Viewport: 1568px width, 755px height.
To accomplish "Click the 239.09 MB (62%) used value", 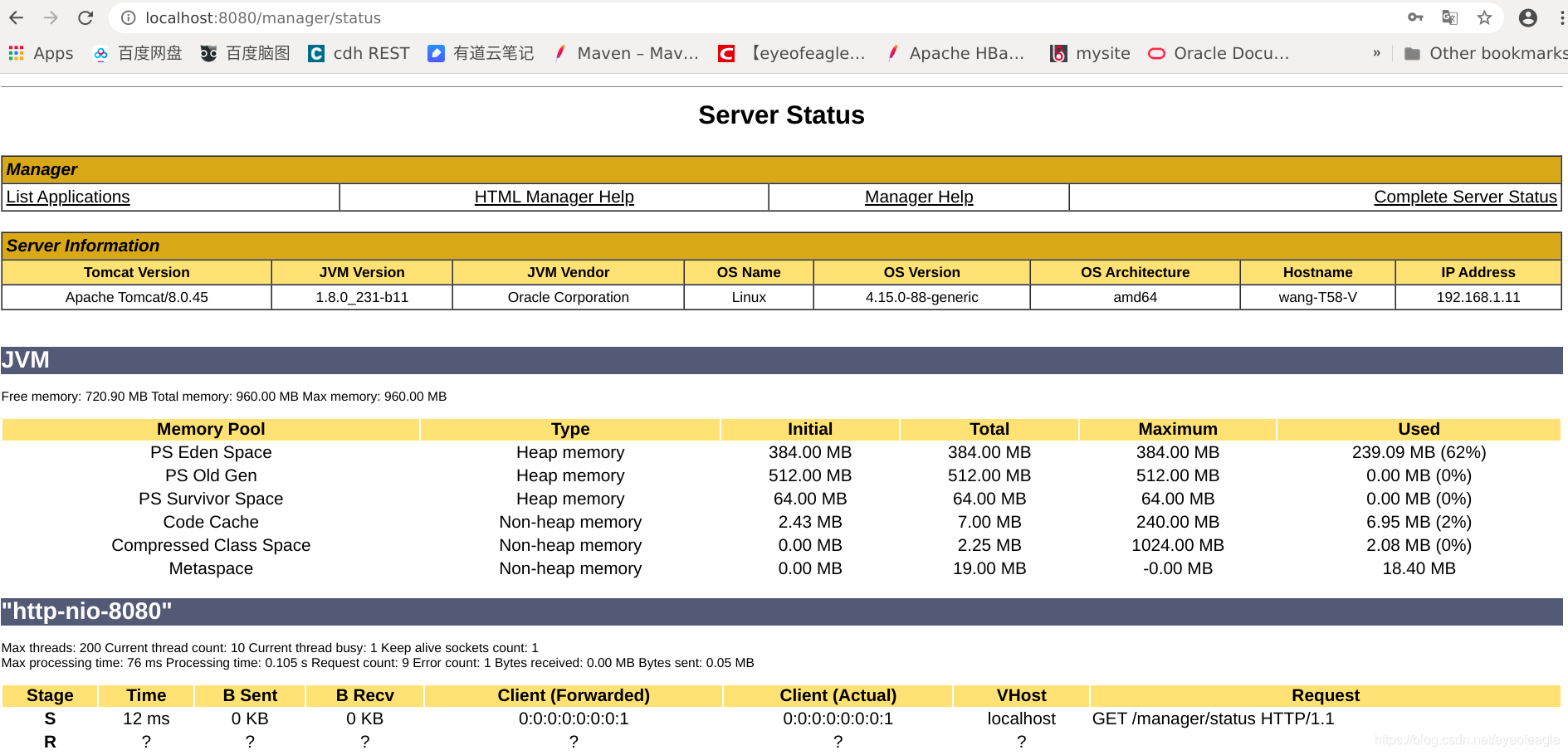I will pos(1419,452).
